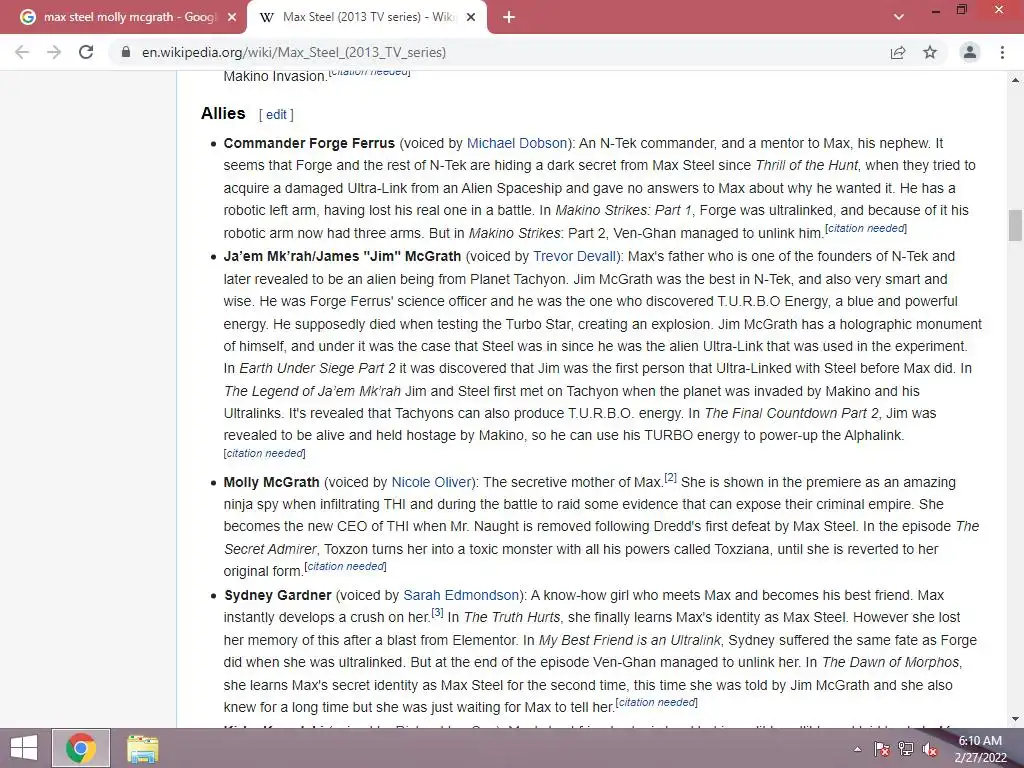
Task: Click the vertical scrollbar thumb
Action: point(1015,225)
